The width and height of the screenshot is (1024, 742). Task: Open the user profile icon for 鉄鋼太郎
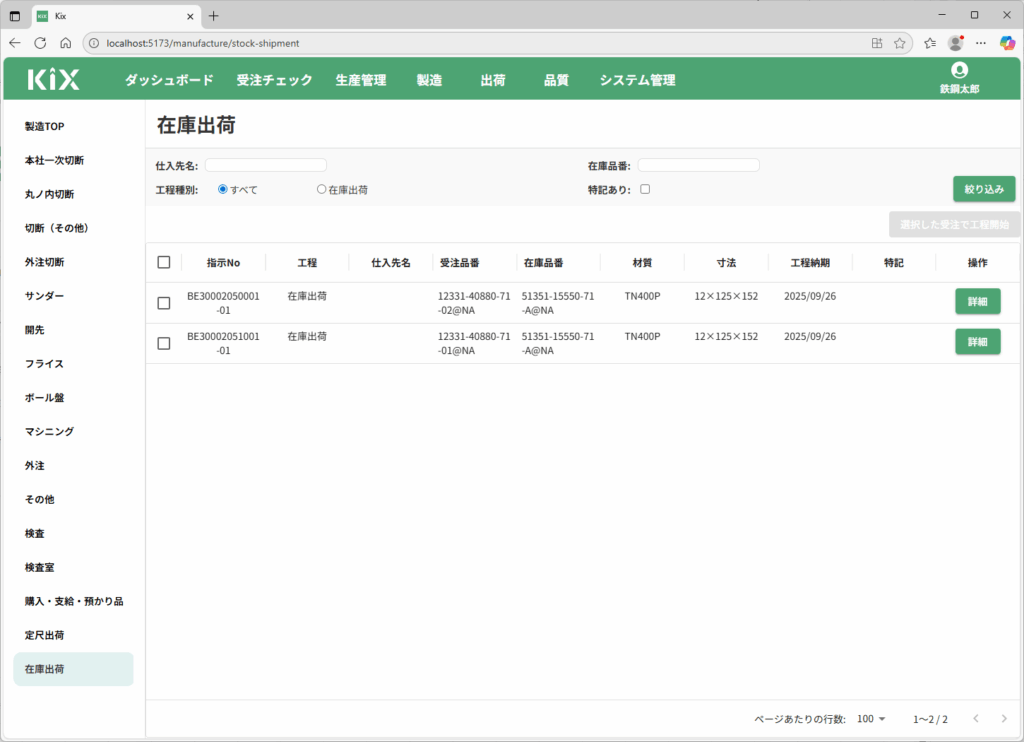coord(959,70)
